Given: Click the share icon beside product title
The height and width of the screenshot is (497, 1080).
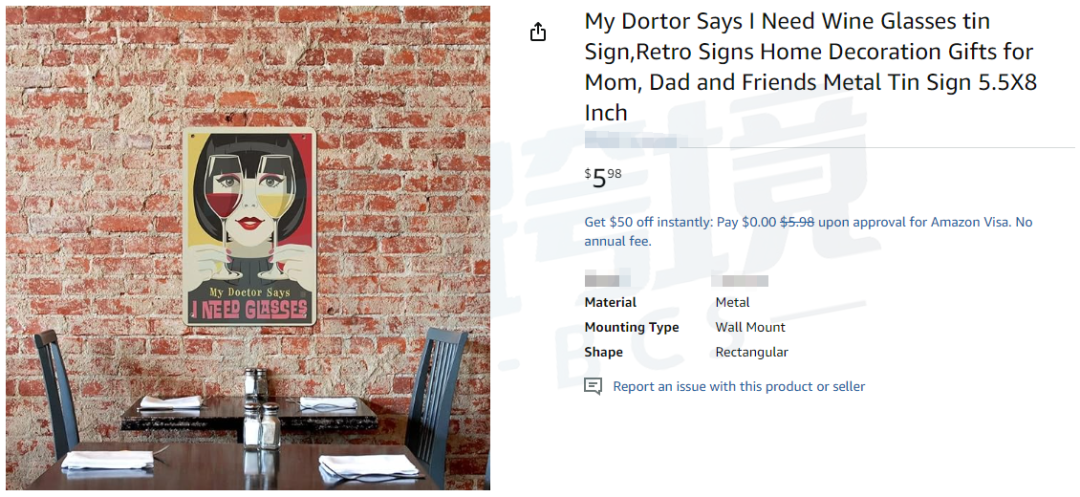Looking at the screenshot, I should tap(538, 32).
